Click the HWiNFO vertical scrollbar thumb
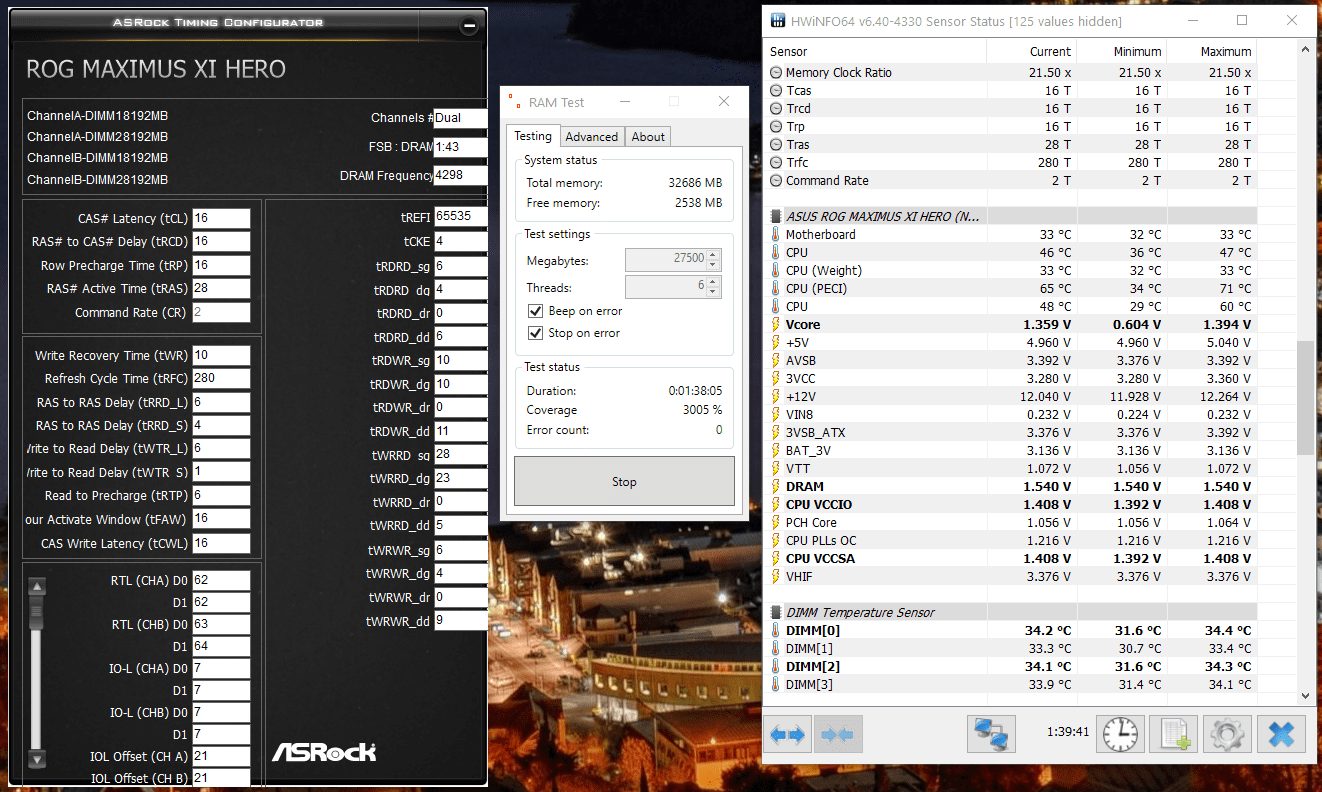Screen dimensions: 1322x792 coord(1306,398)
